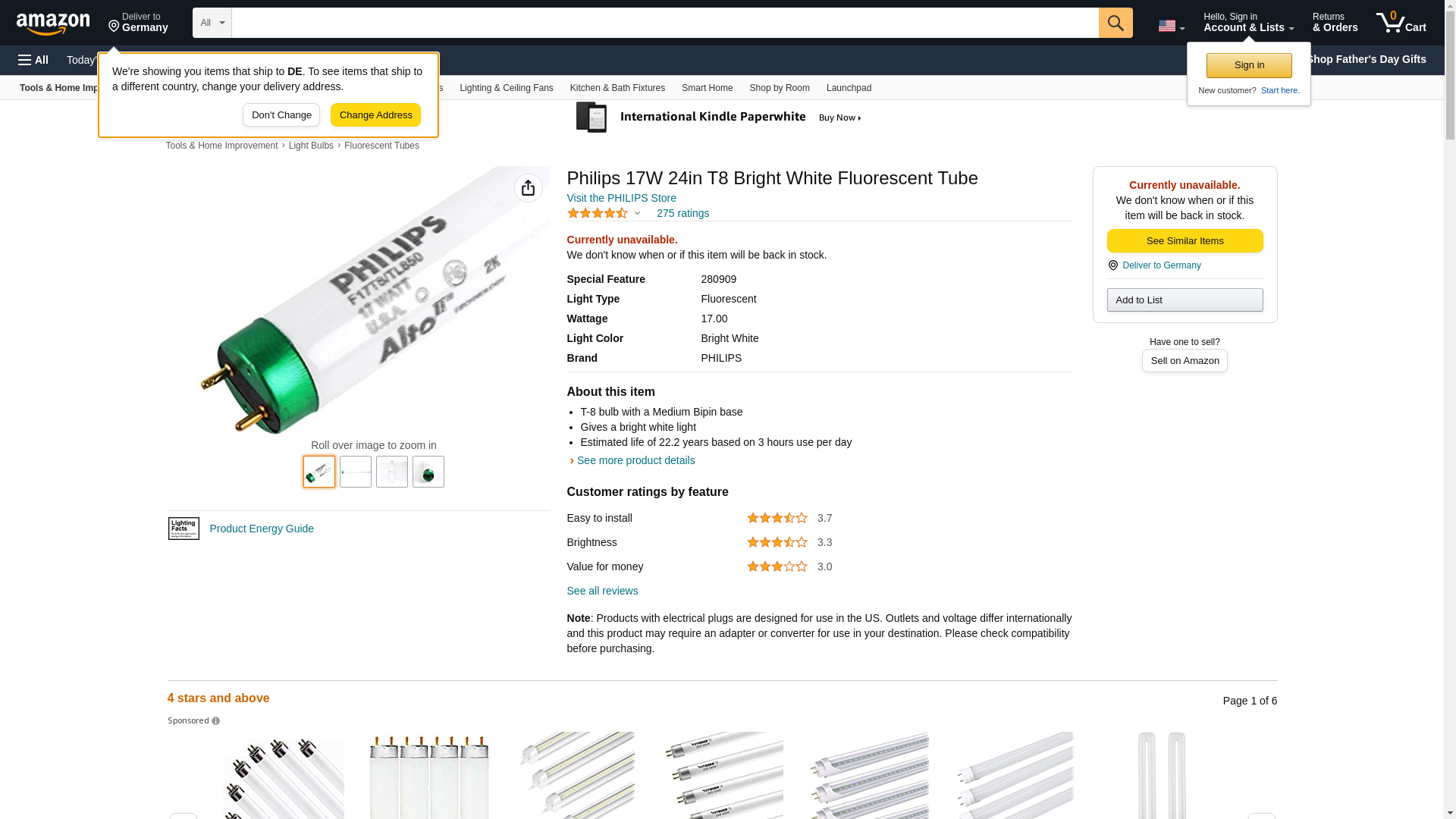Click in the Amazon search field

click(664, 23)
